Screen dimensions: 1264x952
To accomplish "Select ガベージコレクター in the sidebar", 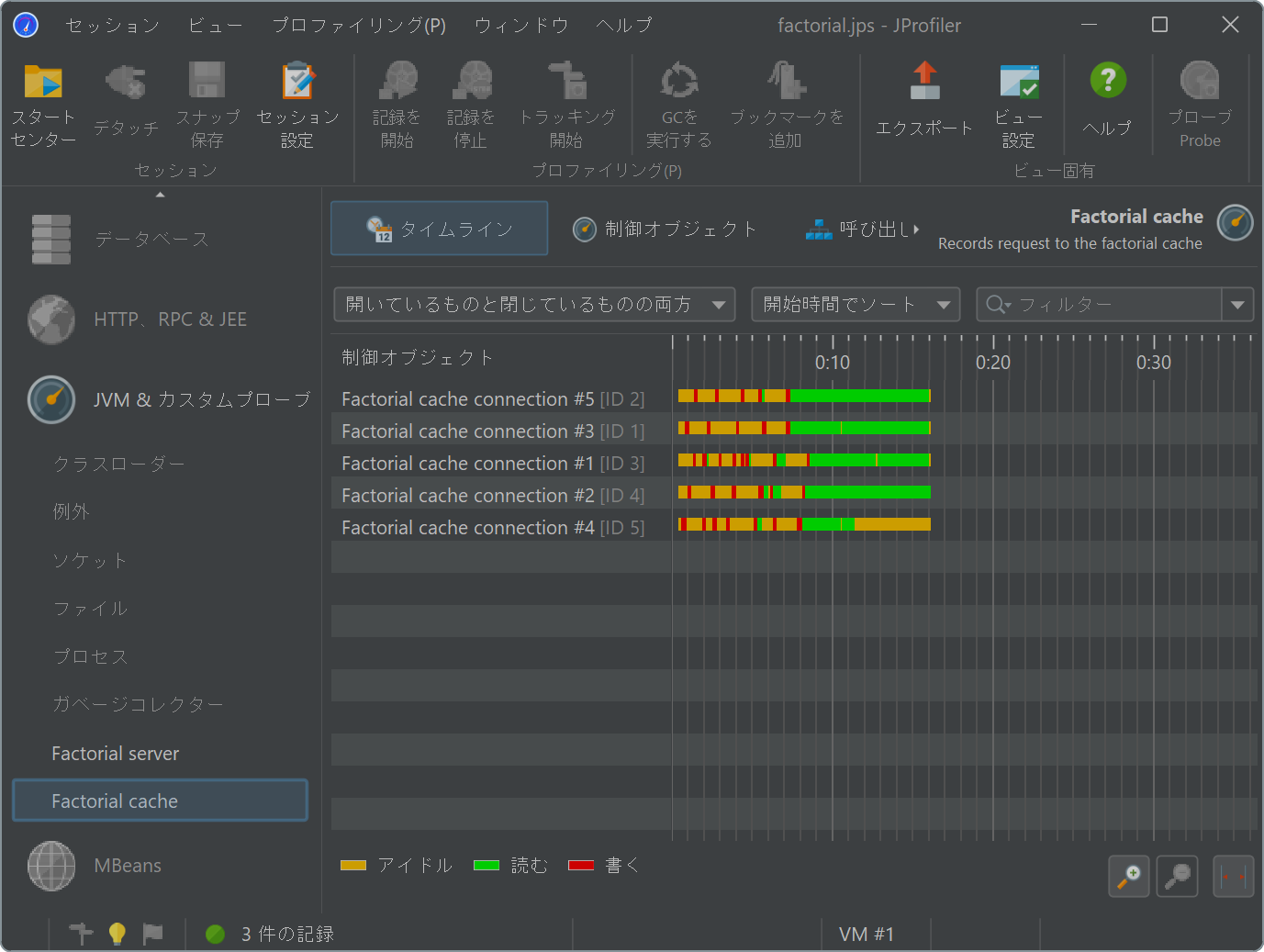I will point(138,704).
